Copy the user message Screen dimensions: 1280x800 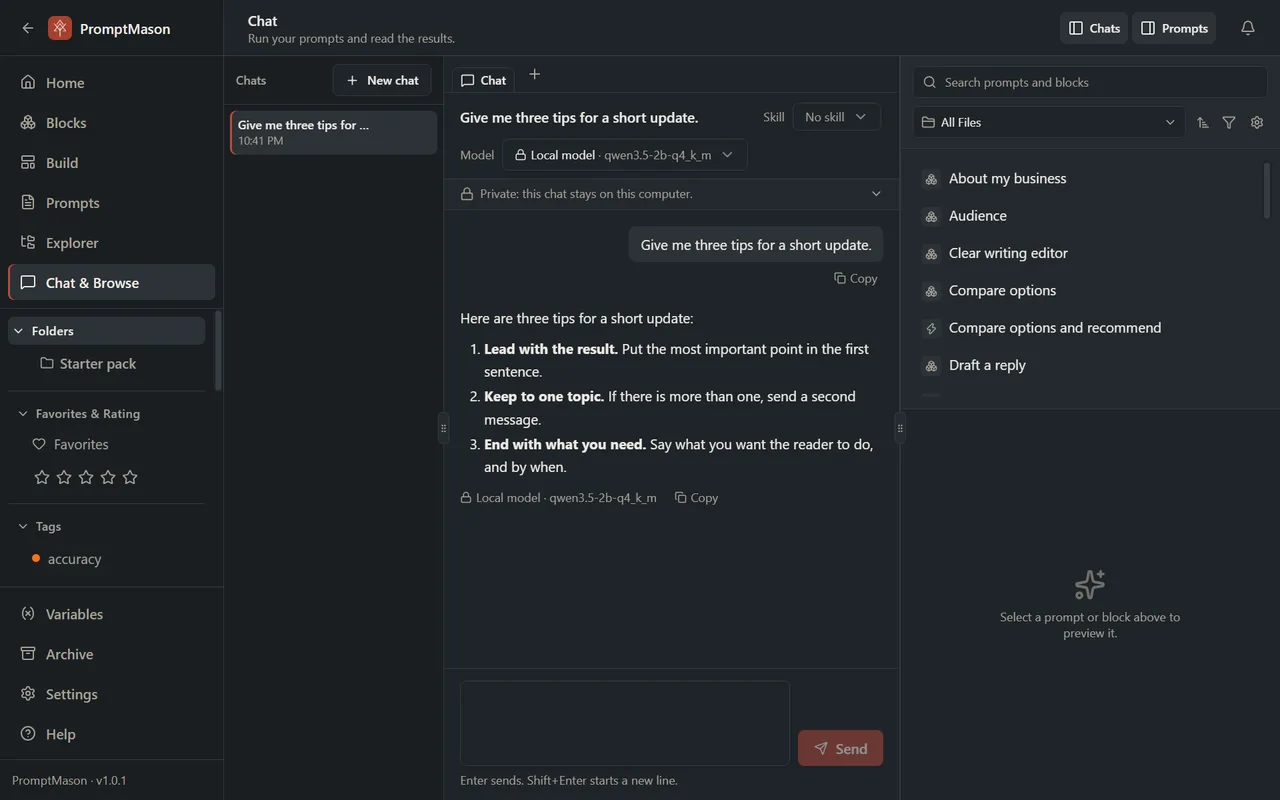[856, 279]
